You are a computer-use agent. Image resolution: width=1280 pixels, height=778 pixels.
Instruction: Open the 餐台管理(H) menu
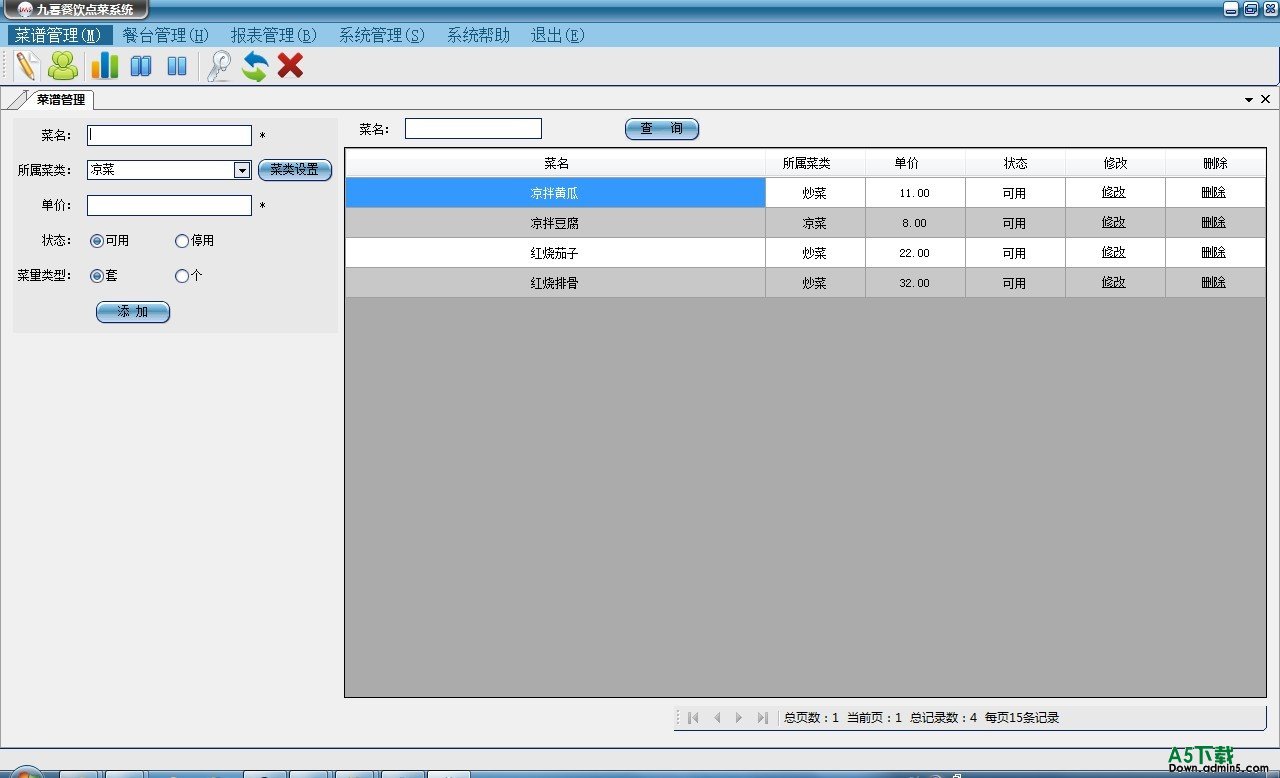tap(165, 35)
